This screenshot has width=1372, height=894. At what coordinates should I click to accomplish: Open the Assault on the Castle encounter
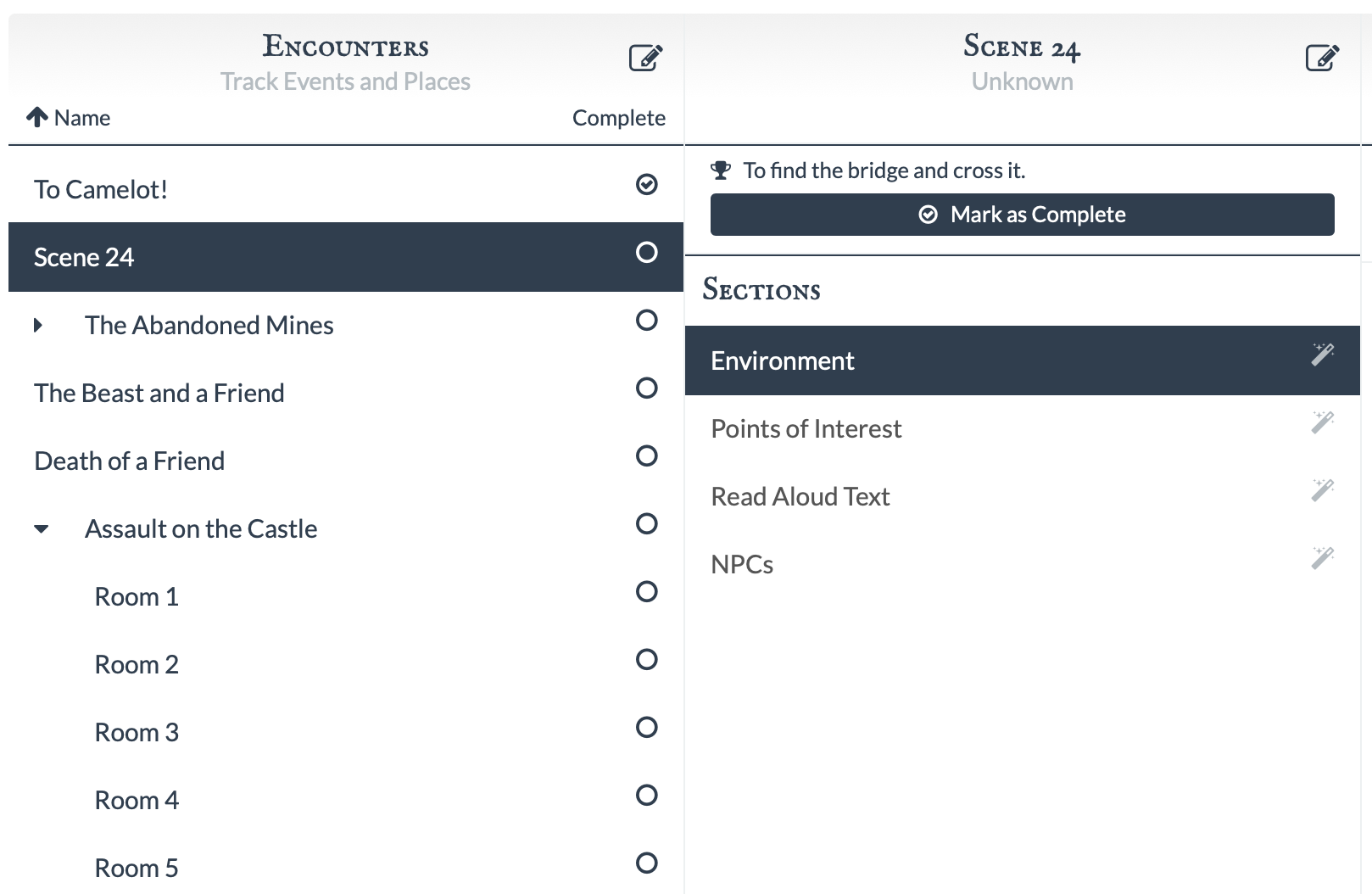click(x=346, y=528)
